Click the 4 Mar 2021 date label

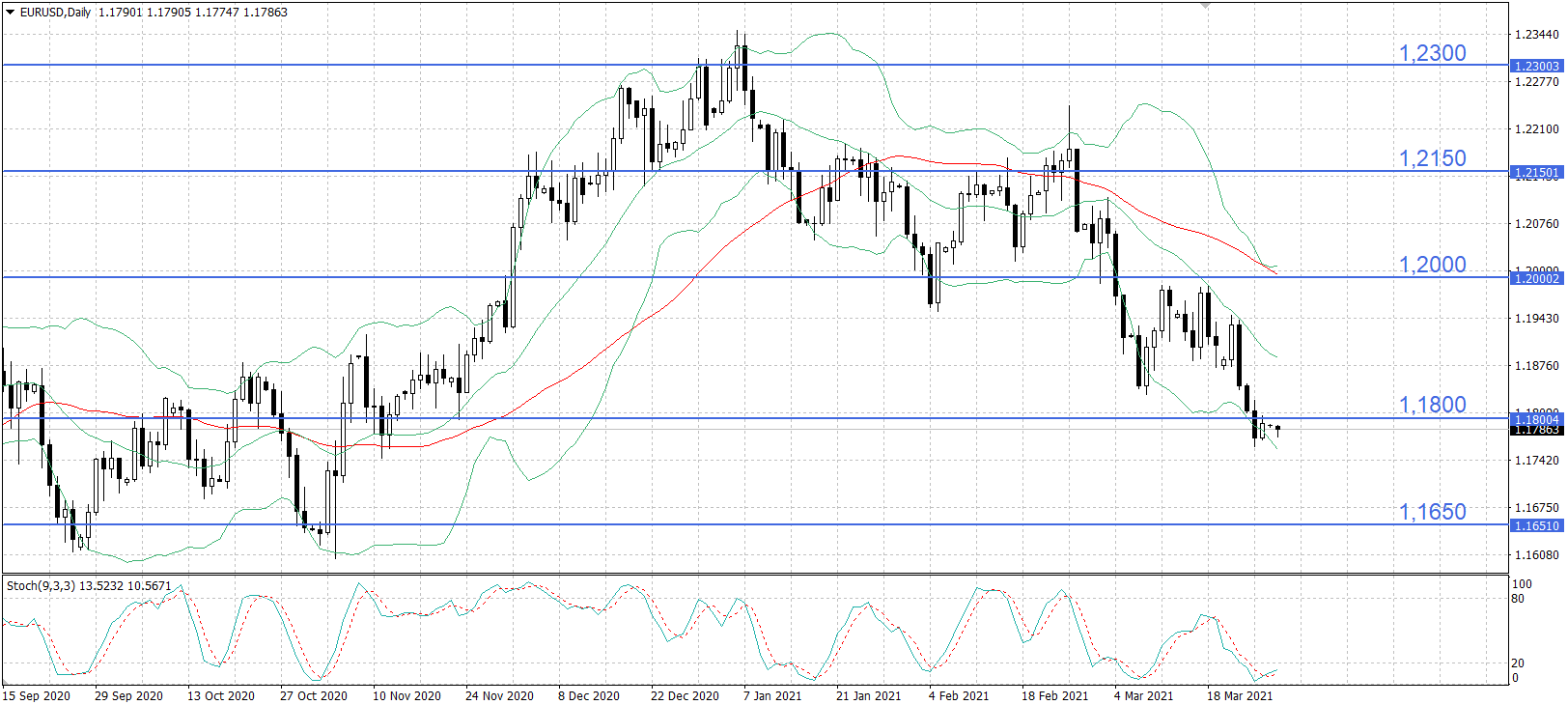click(1144, 695)
